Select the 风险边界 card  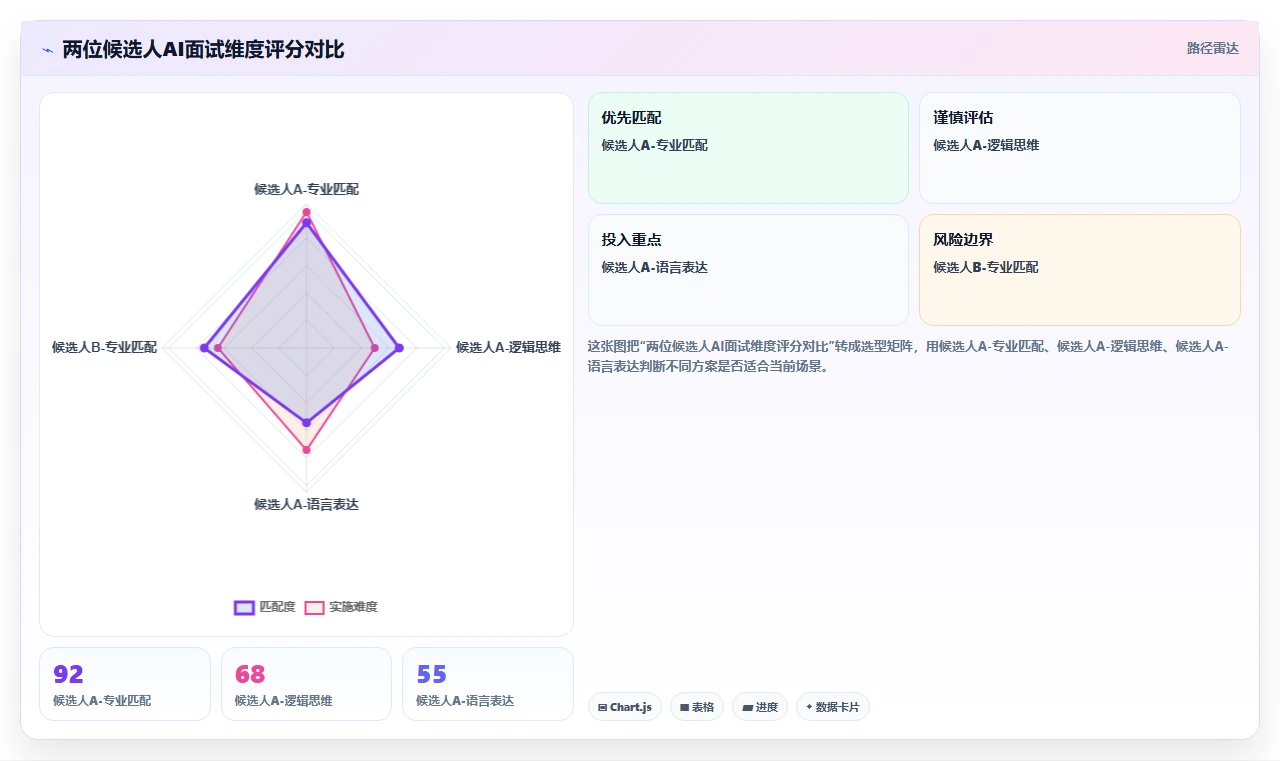point(1079,270)
